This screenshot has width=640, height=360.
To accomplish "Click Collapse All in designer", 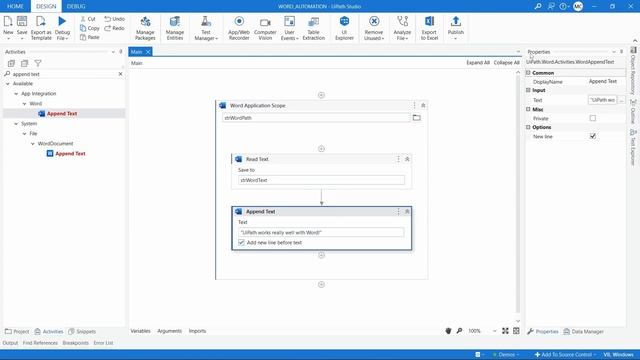I will click(x=507, y=62).
